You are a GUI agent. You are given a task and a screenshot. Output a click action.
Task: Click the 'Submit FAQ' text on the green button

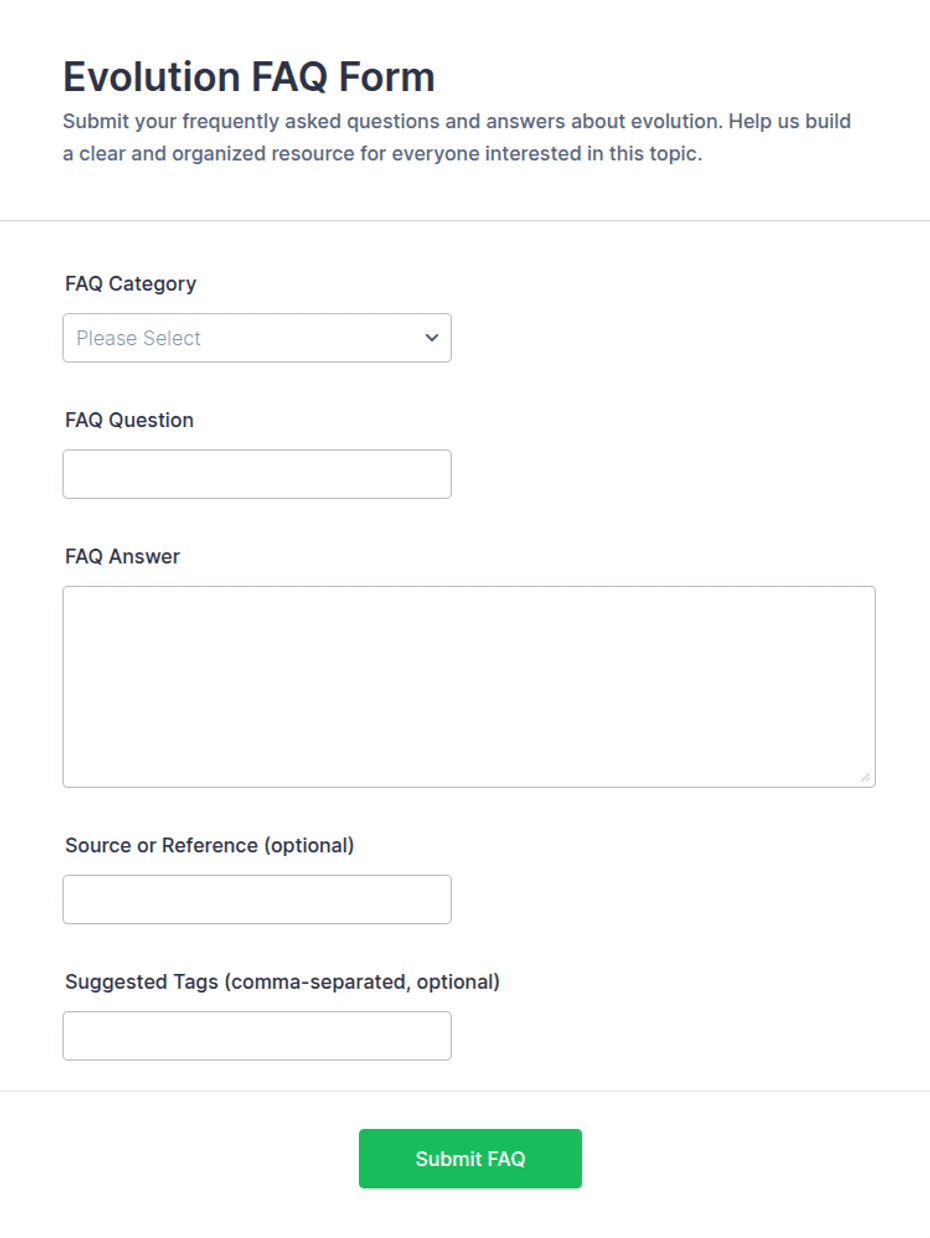coord(470,1159)
